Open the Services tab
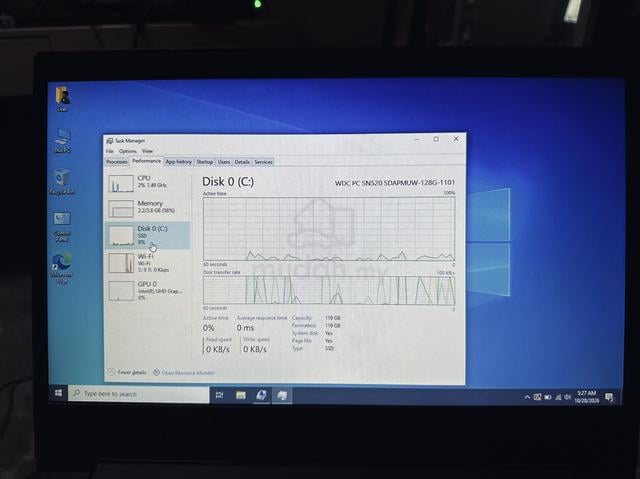 (x=263, y=162)
